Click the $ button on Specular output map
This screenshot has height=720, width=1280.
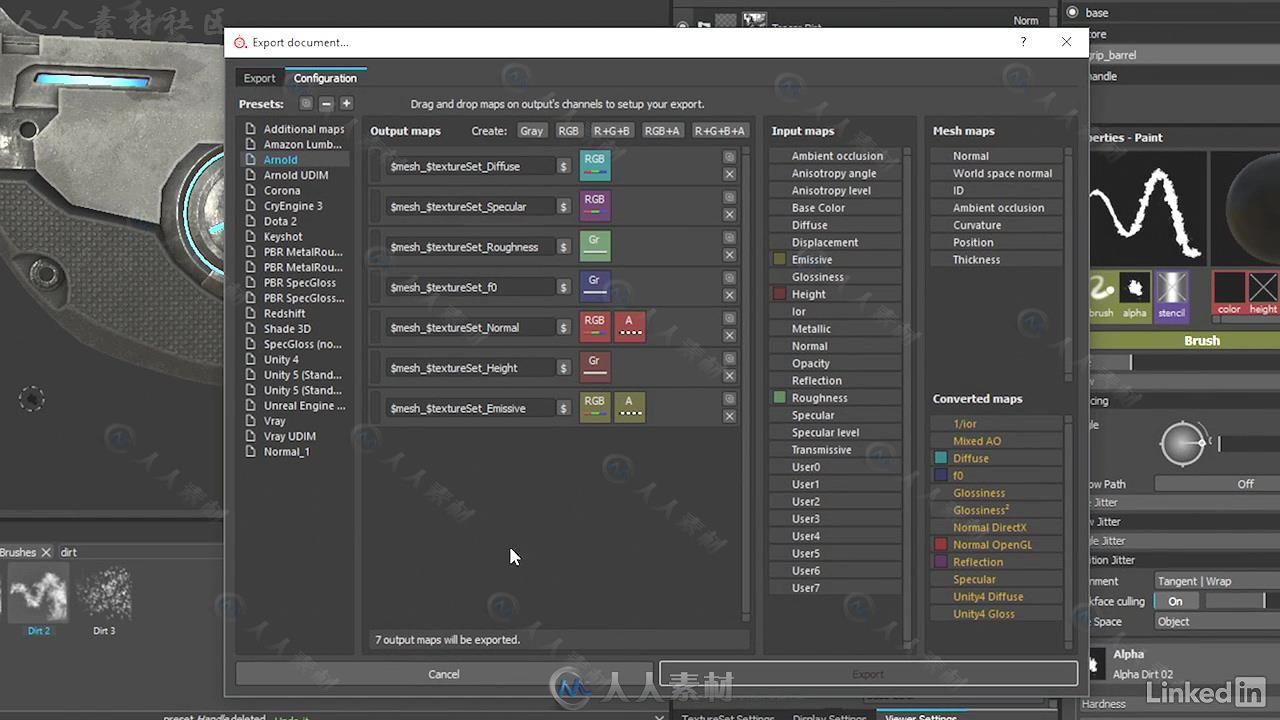(x=564, y=206)
